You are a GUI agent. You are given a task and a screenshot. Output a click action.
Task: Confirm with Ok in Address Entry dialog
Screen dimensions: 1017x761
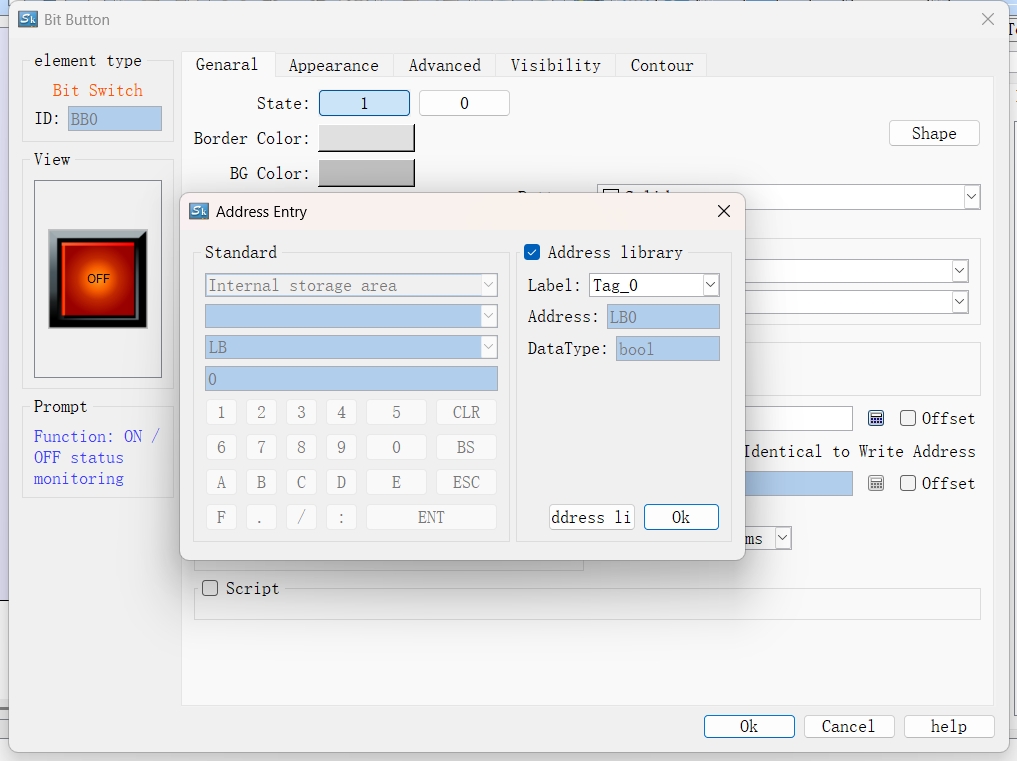[681, 517]
